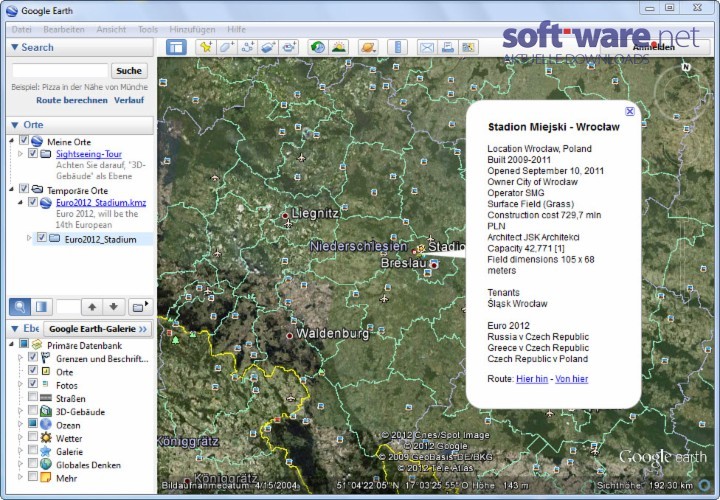Toggle sunlight across landscape icon

coord(339,47)
